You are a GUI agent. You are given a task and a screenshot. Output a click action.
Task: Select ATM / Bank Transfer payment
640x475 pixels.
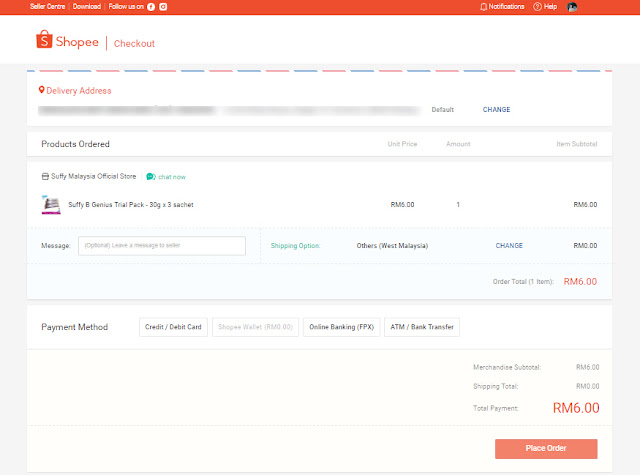point(422,327)
